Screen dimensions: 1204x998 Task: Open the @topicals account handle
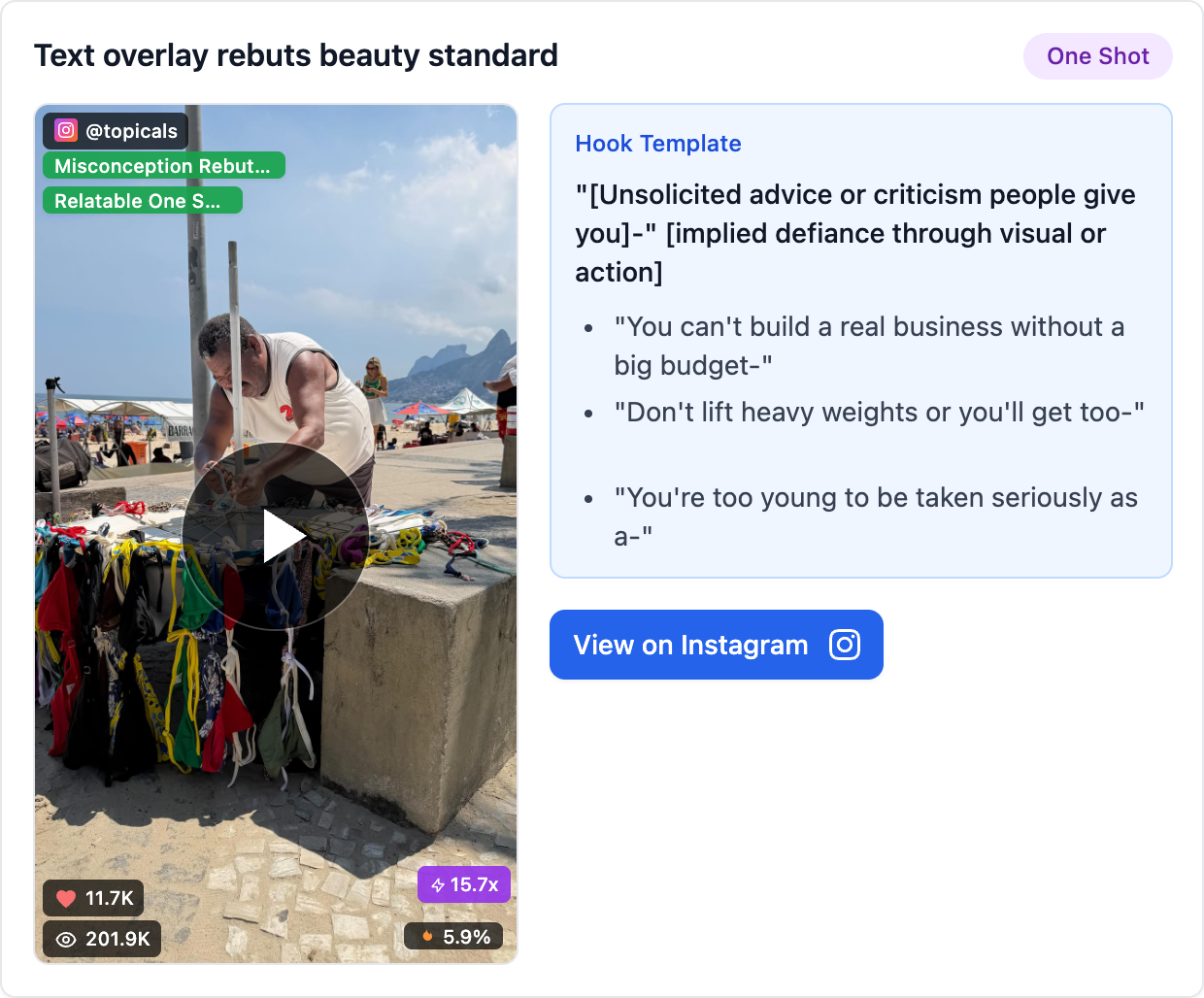tap(131, 131)
